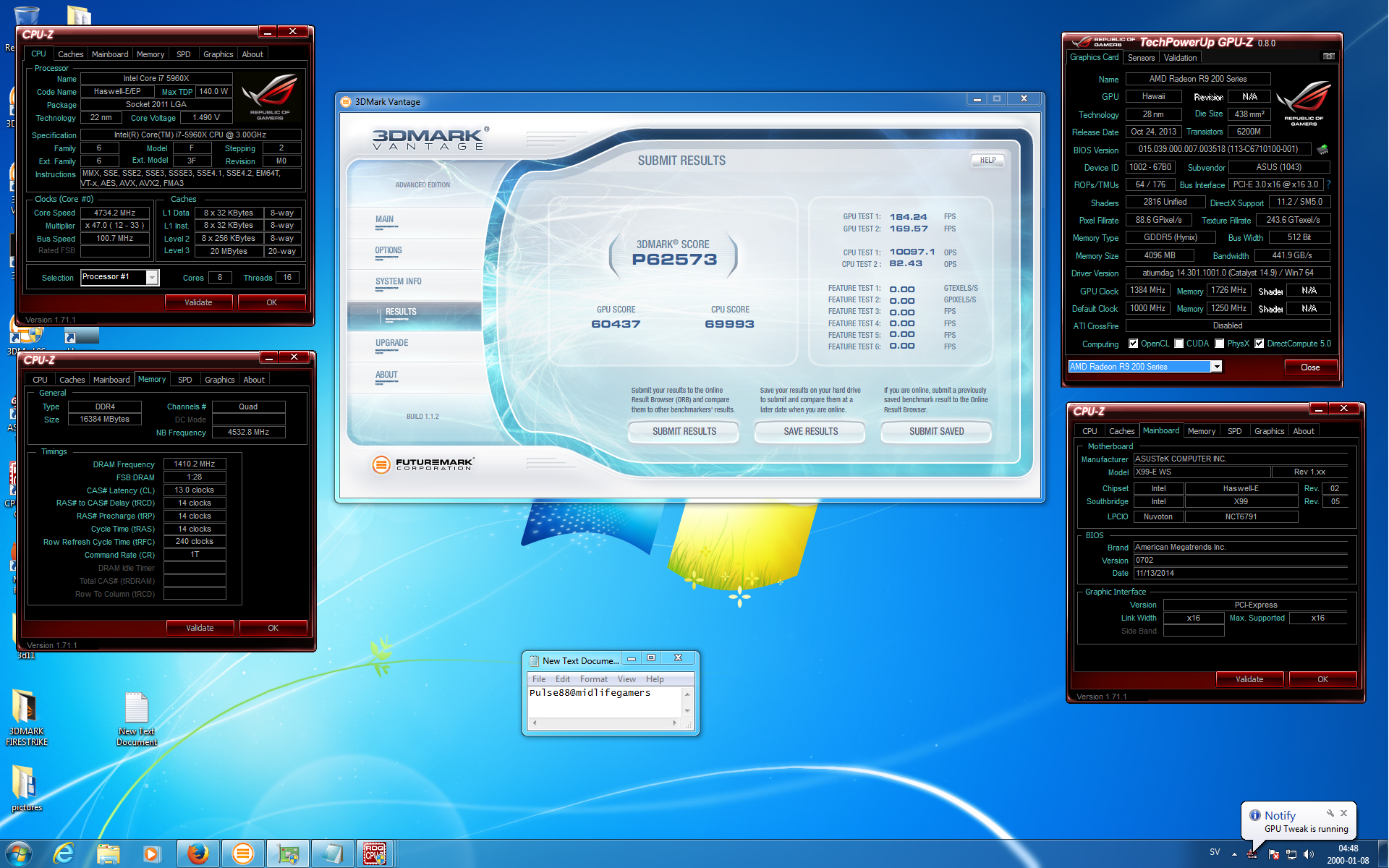Open About tab in Memory CPU-Z window

254,380
